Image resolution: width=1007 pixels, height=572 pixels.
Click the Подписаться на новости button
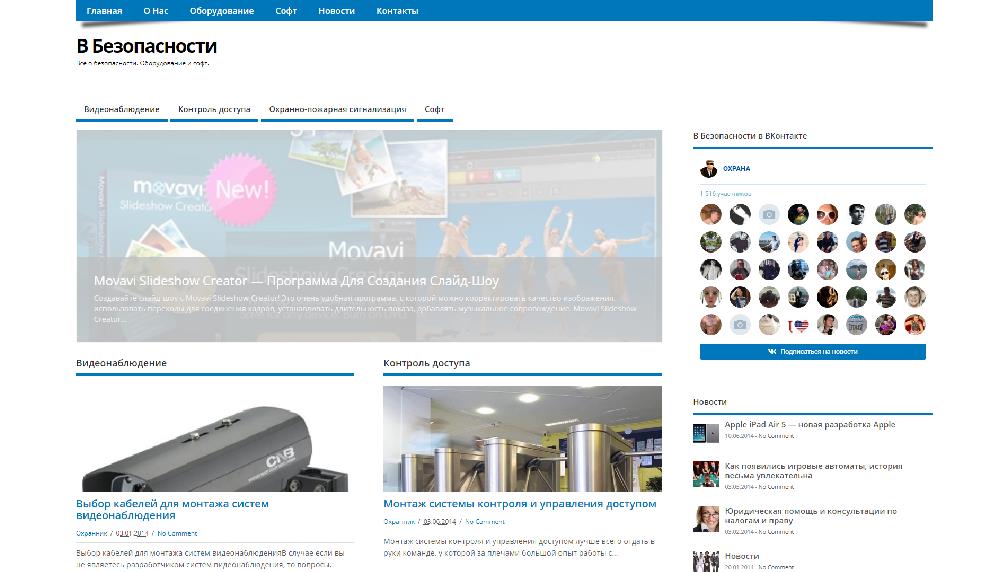pos(812,352)
